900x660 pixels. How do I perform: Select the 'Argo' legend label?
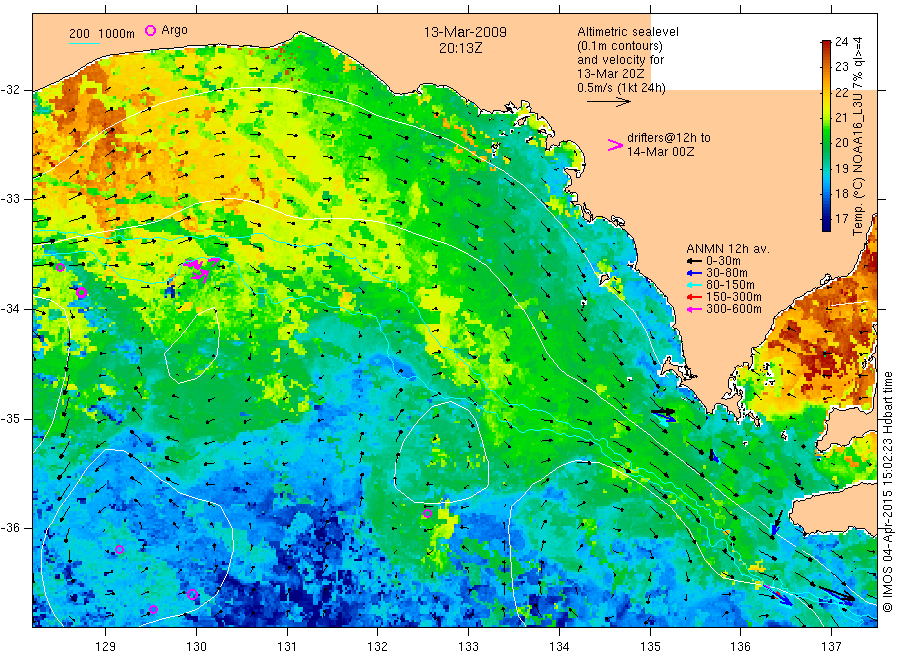point(174,30)
